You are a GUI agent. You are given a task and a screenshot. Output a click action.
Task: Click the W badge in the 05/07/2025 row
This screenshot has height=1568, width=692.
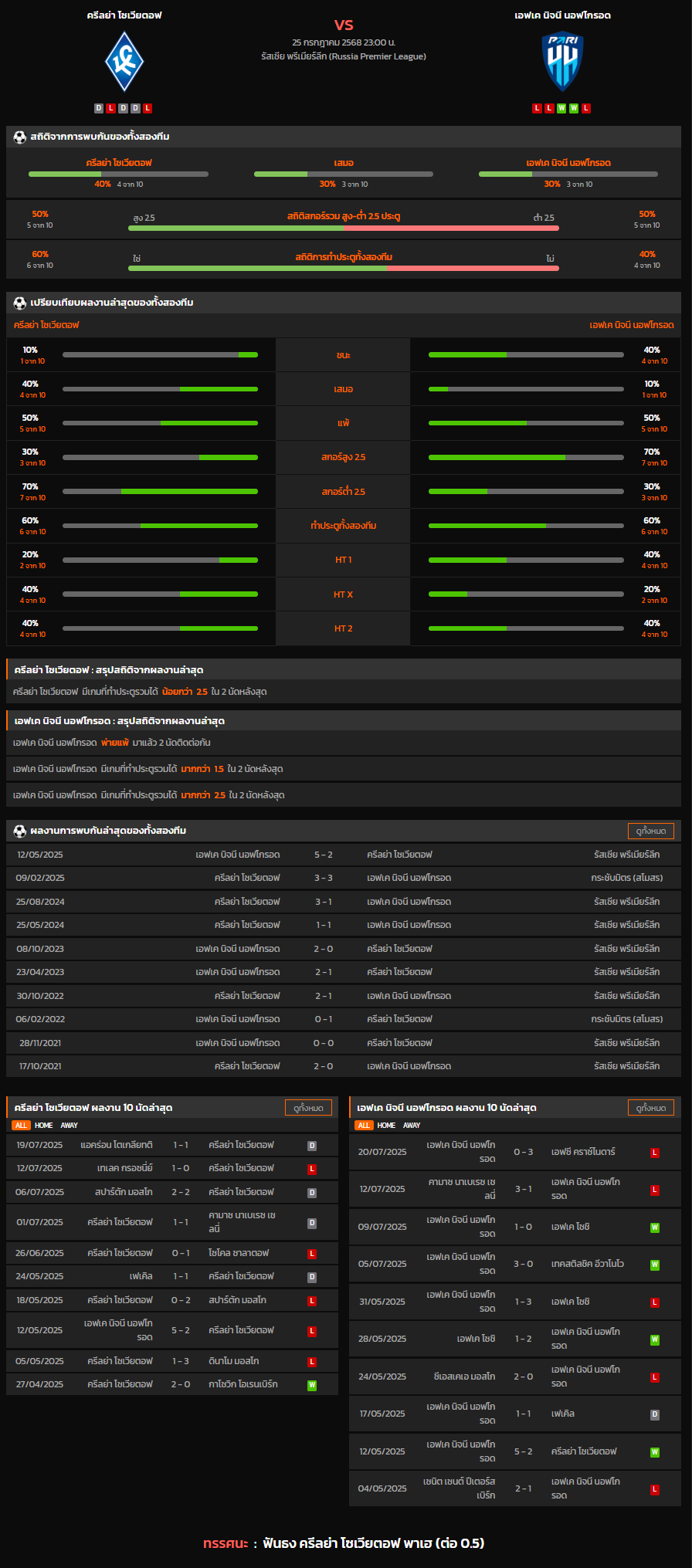point(655,1265)
